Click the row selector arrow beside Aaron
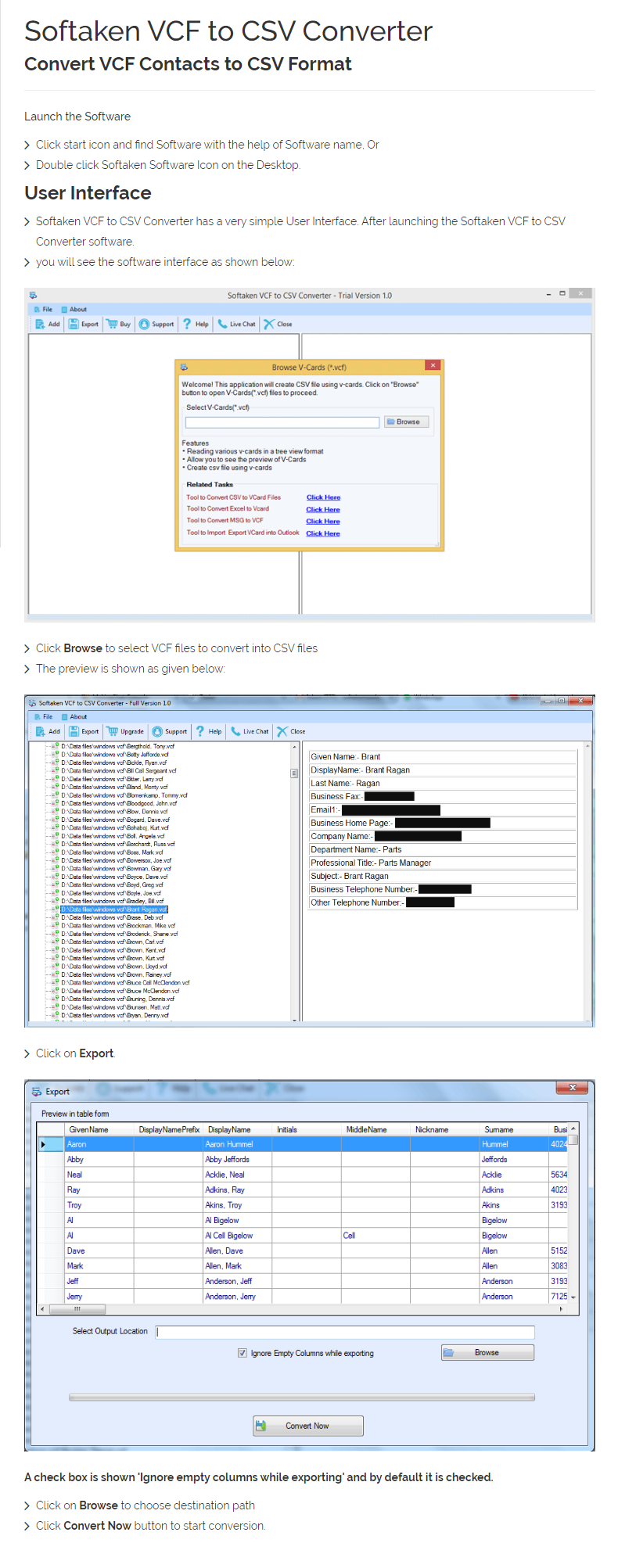The height and width of the screenshot is (1568, 618). [x=44, y=1144]
